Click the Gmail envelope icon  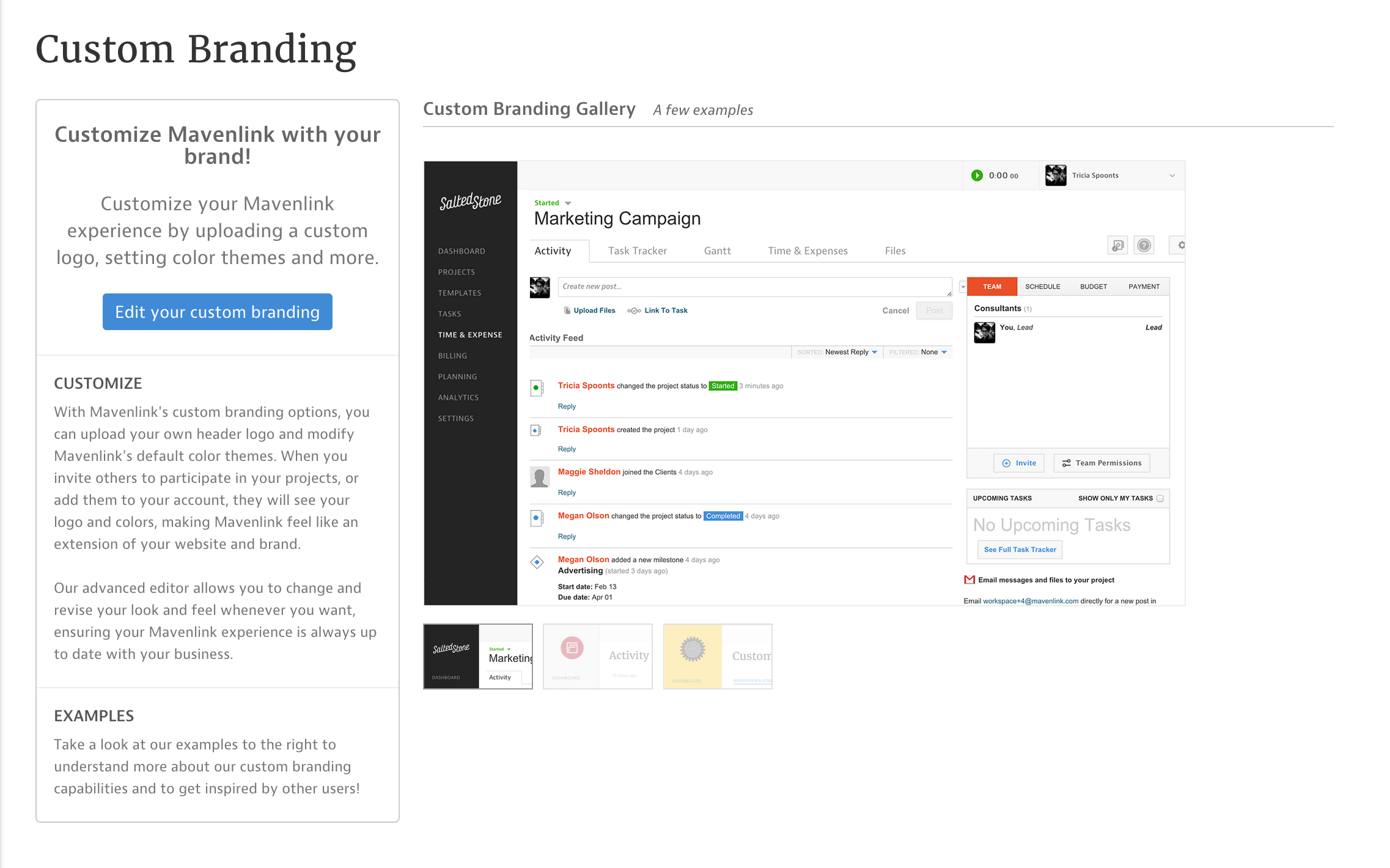click(x=969, y=579)
